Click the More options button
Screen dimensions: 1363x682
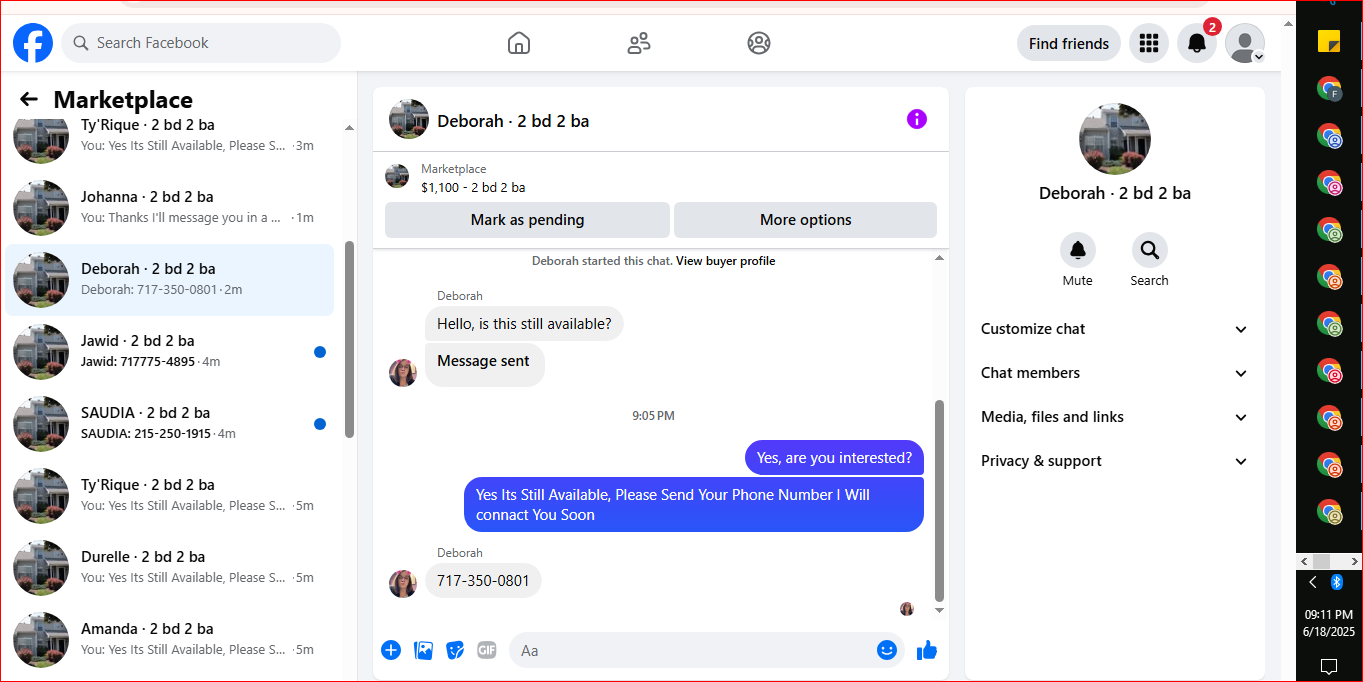(x=805, y=220)
